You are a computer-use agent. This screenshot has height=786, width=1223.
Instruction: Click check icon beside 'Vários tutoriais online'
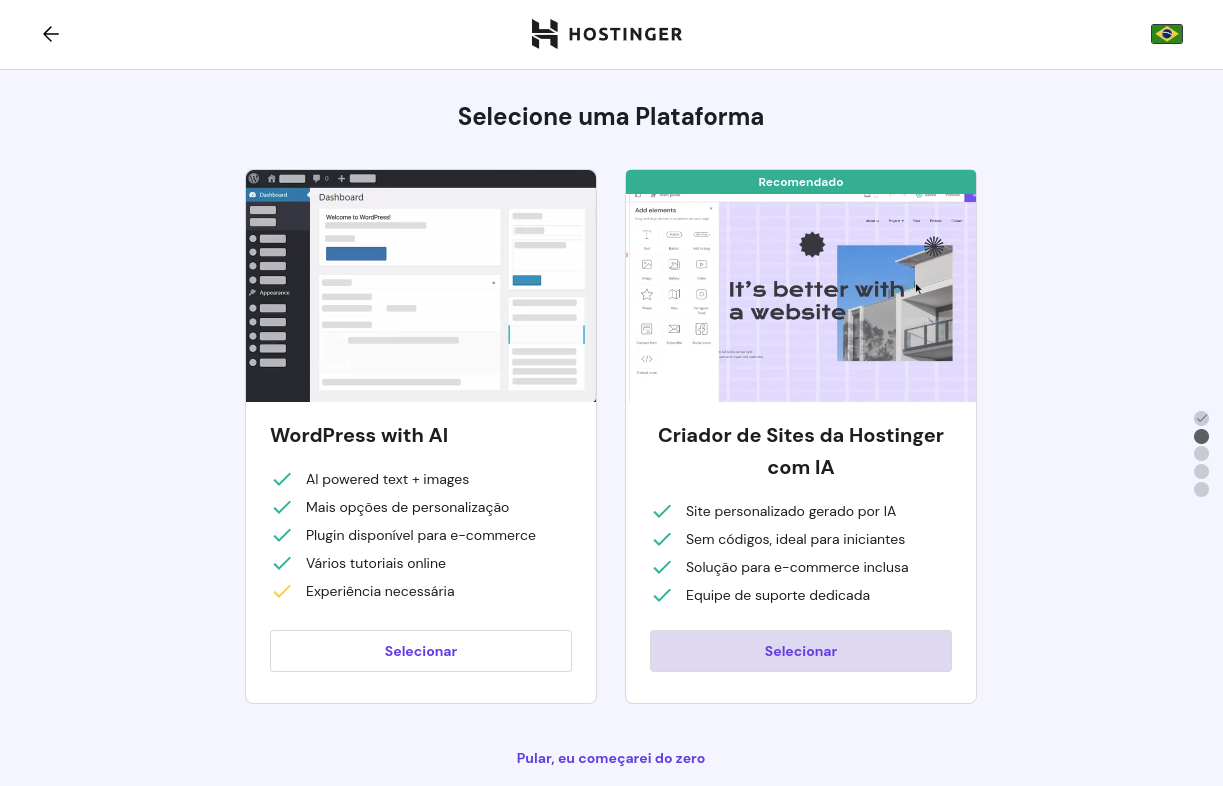pos(282,563)
